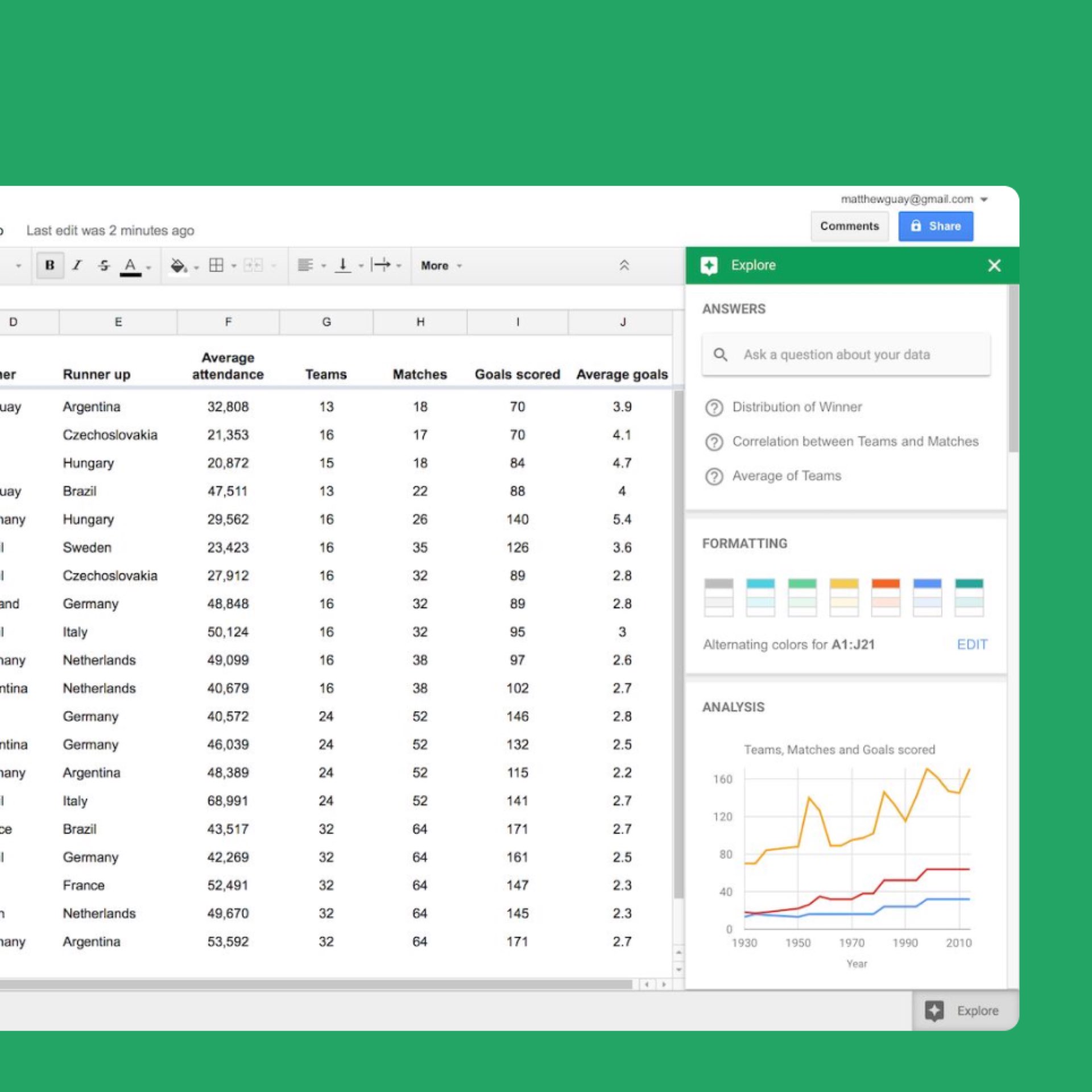Open the text color tool

(x=131, y=265)
